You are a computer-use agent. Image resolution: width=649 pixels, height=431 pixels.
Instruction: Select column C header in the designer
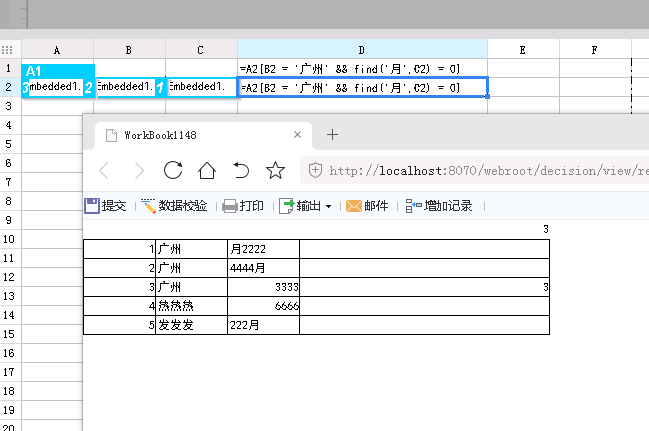click(202, 50)
